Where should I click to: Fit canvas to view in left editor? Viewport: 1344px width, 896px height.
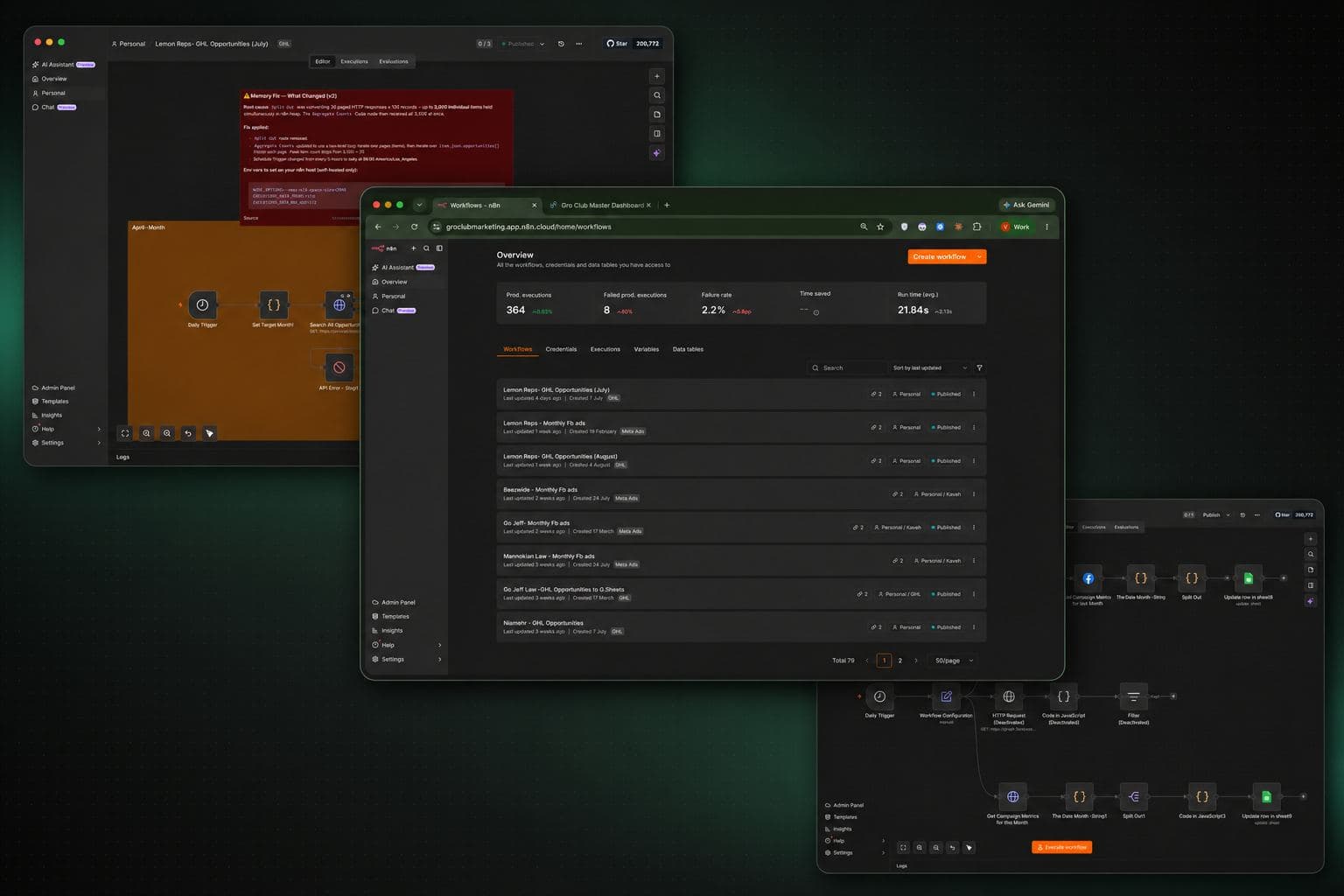click(125, 433)
